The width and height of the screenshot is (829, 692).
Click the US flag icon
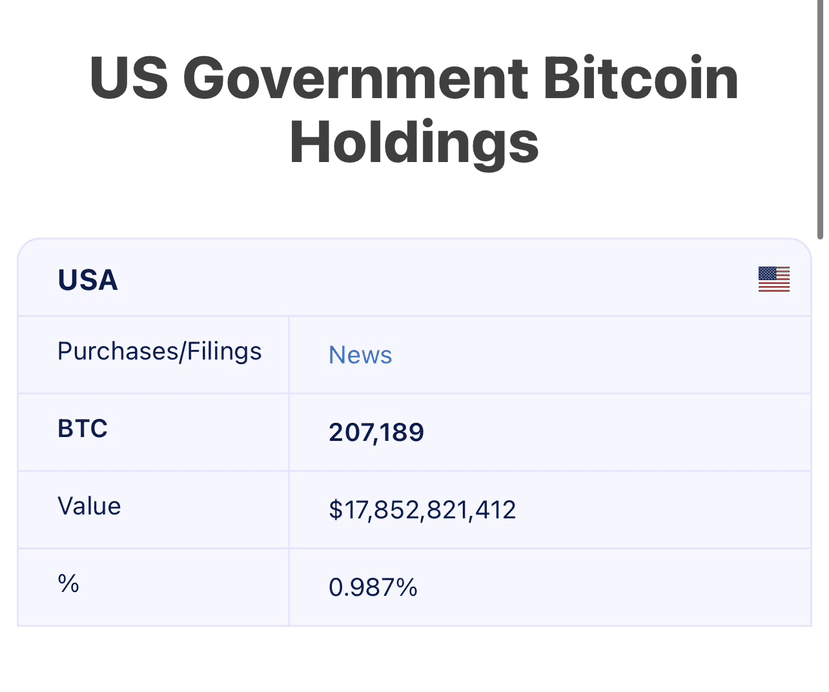point(773,279)
